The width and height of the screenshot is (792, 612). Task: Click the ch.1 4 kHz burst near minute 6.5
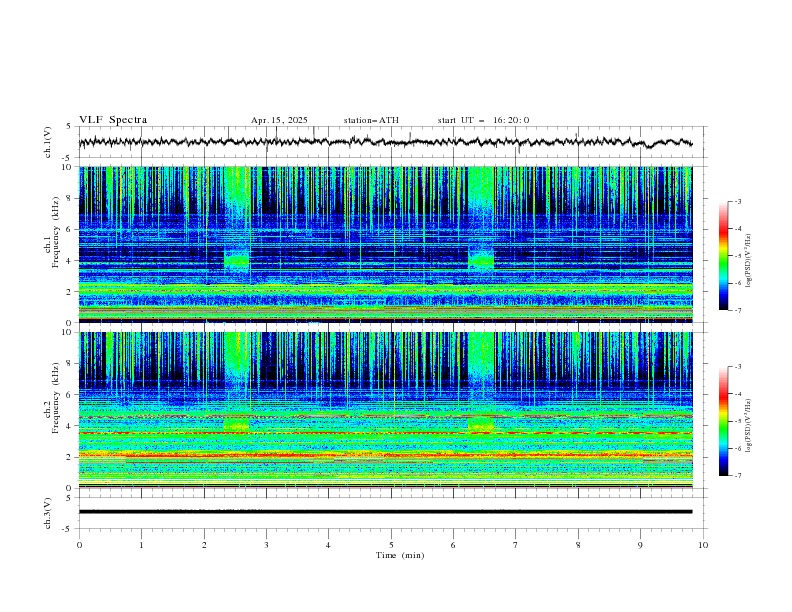coord(481,260)
